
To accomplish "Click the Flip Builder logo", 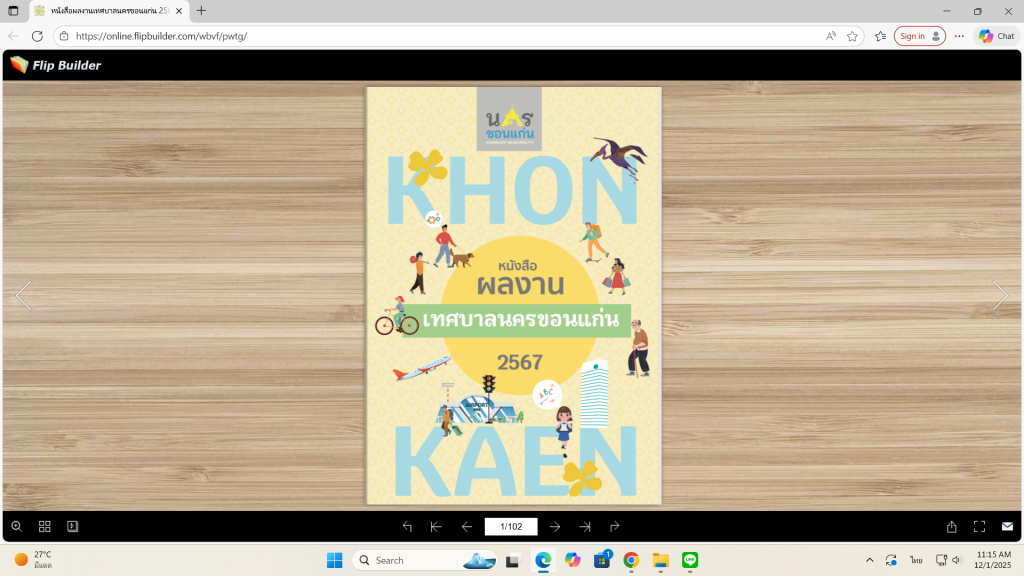I will (x=56, y=65).
